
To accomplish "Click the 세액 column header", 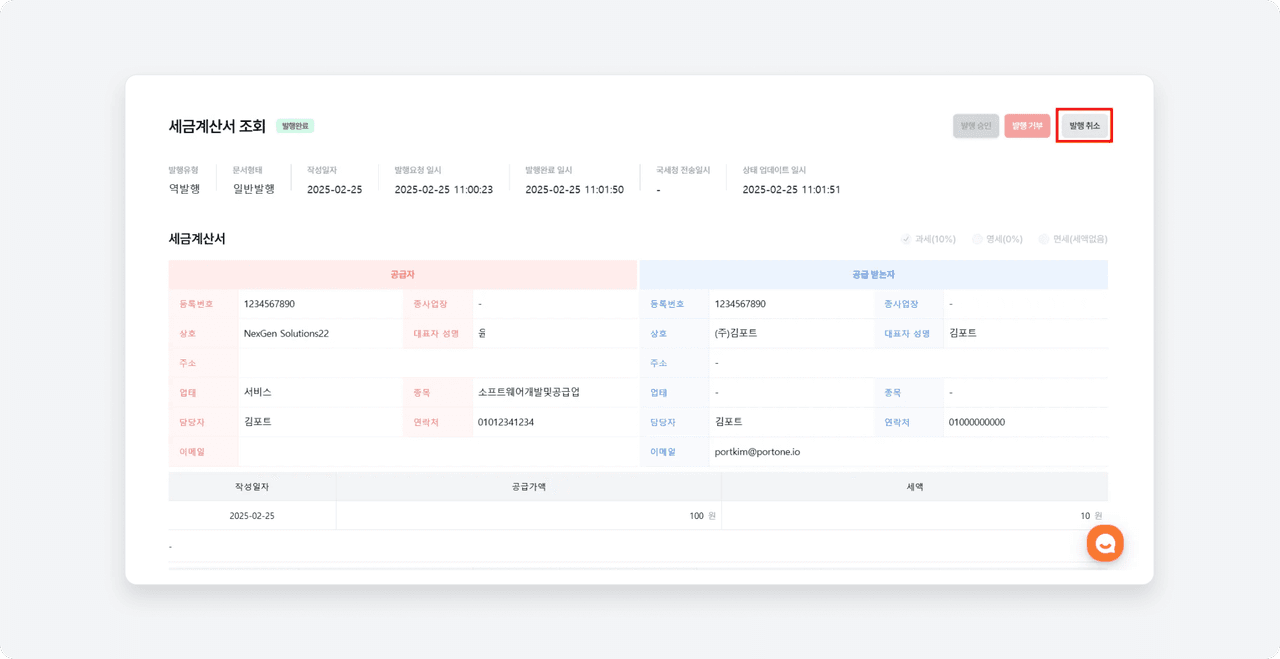I will click(914, 487).
